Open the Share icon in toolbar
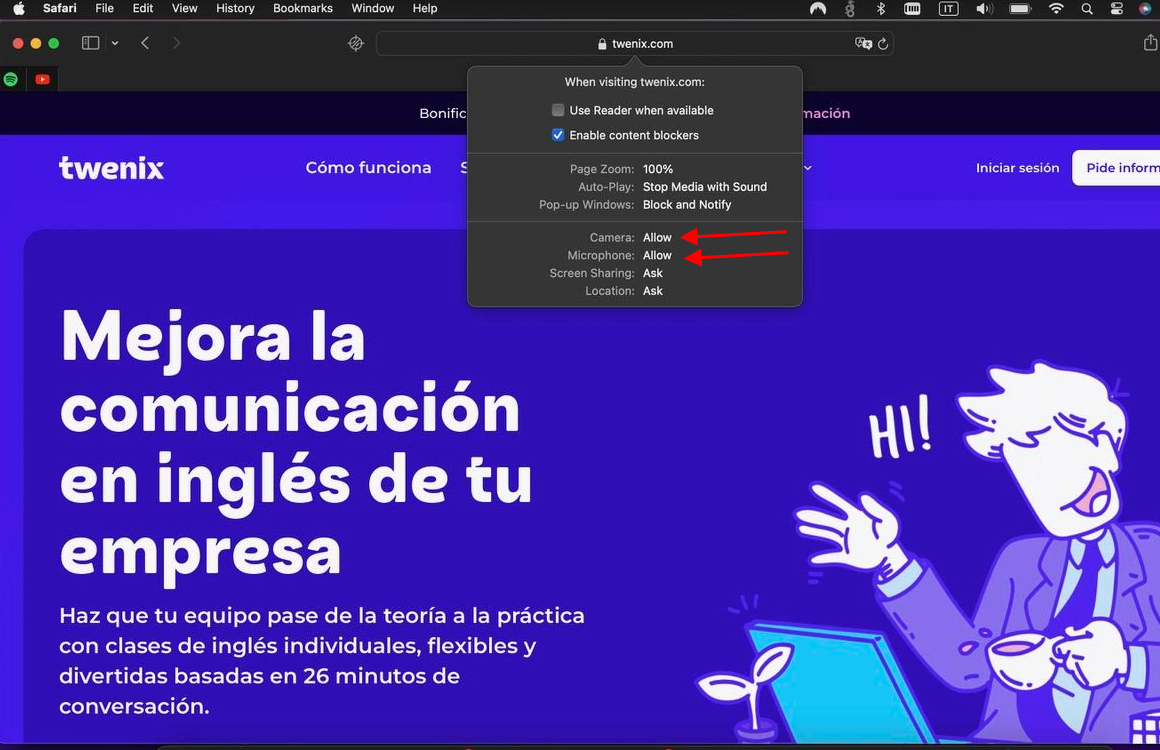Screen dimensions: 1160x750 click(1150, 43)
